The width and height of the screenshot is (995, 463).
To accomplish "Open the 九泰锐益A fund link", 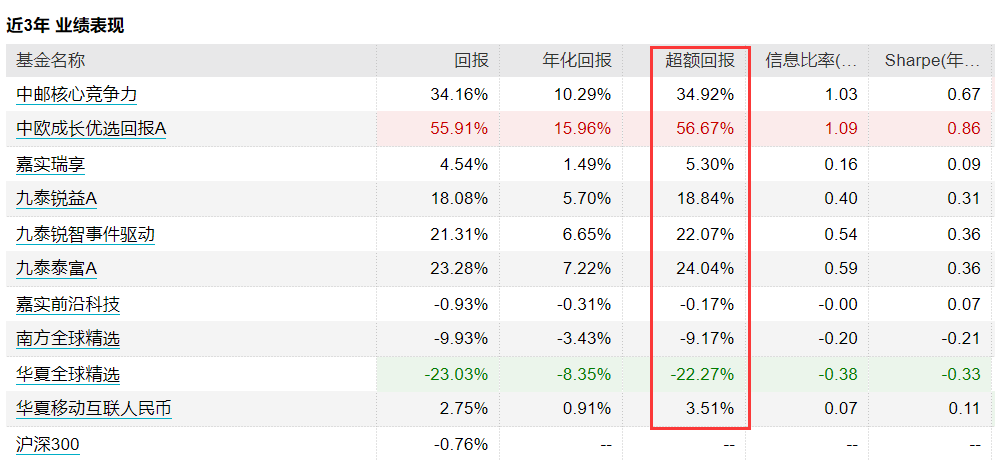I will click(x=56, y=199).
